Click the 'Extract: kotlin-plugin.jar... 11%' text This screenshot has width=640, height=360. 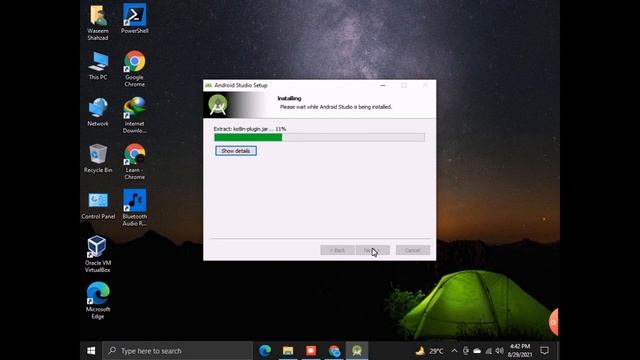[x=250, y=129]
